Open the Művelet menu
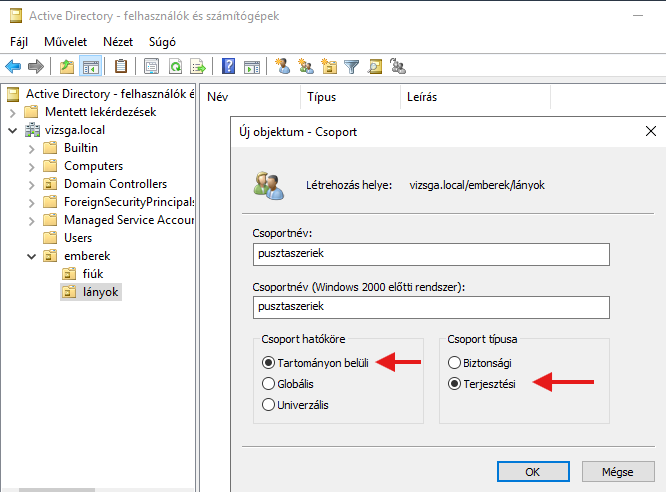666x492 pixels. pos(65,42)
